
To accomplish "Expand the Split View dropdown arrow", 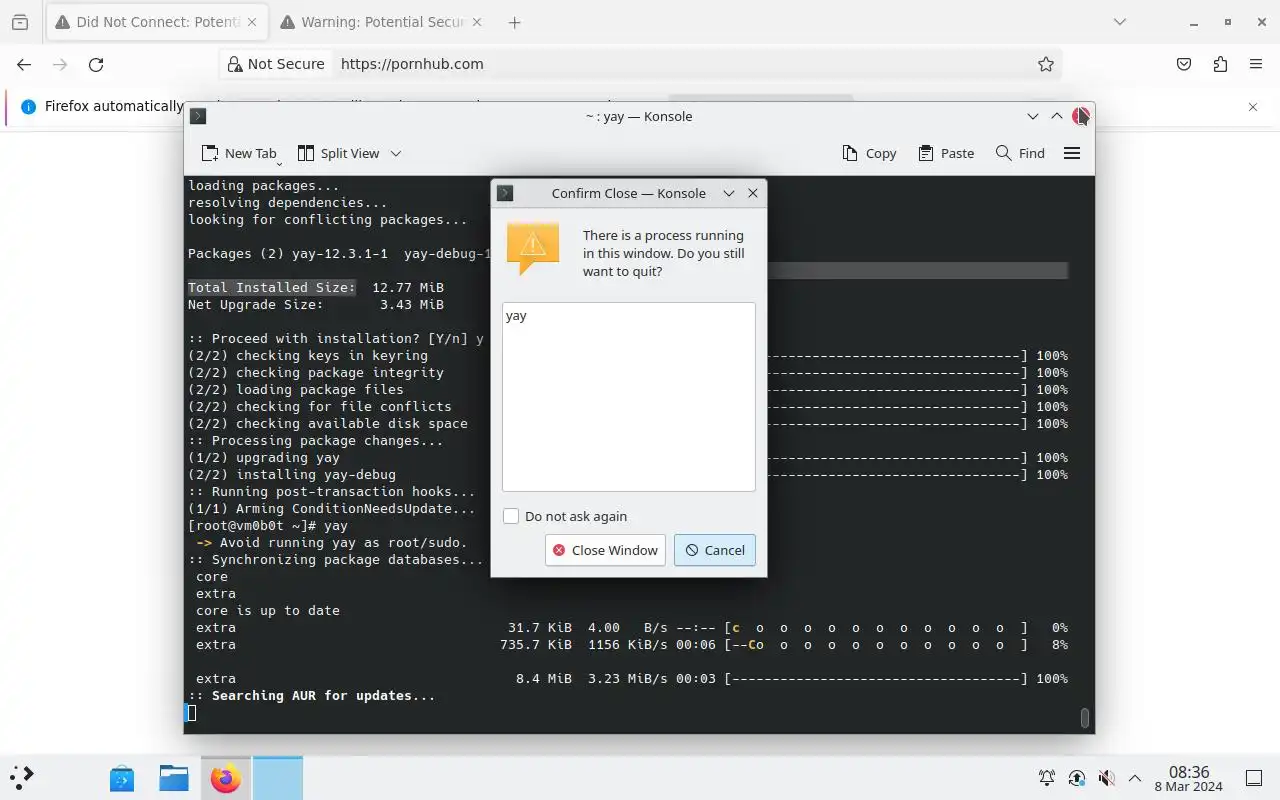I will click(396, 153).
